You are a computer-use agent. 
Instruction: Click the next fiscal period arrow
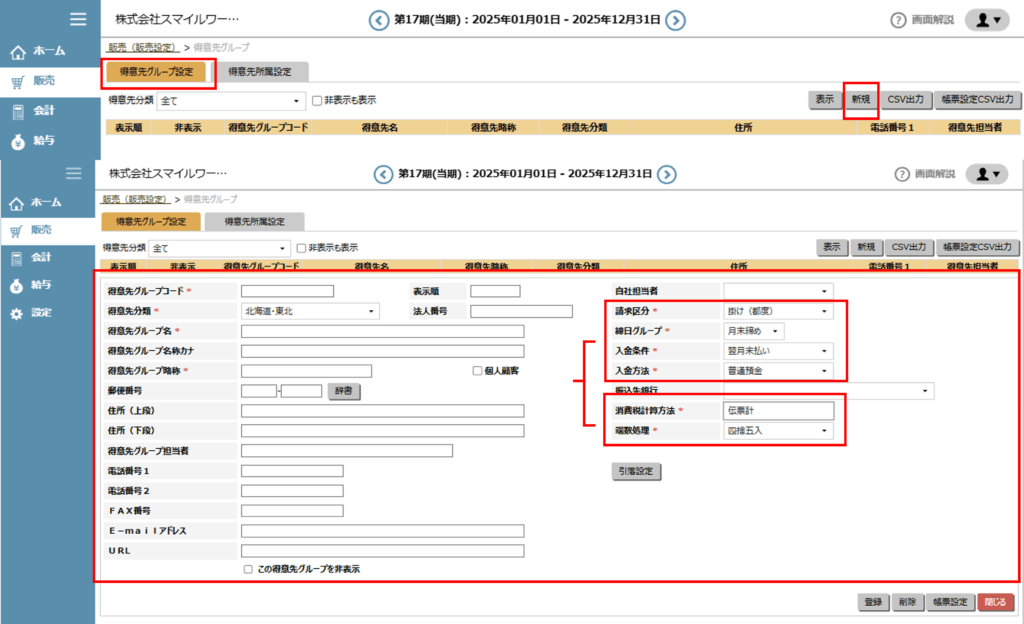tap(676, 19)
